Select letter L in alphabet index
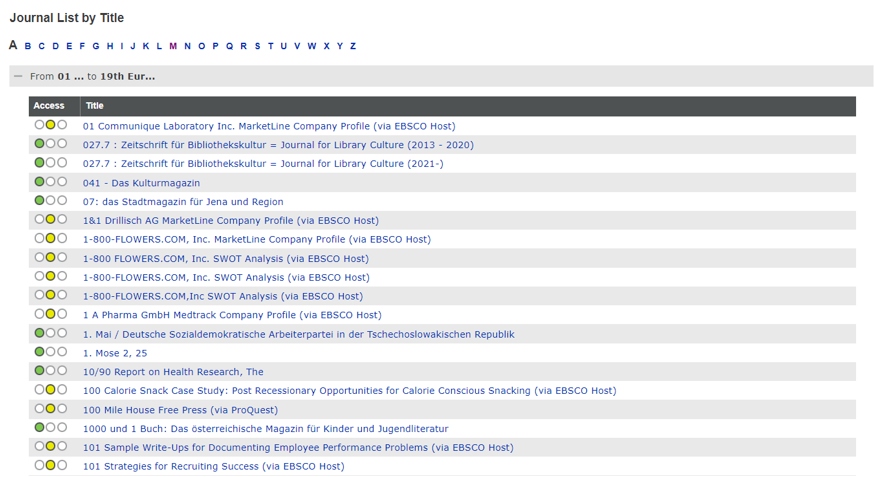874x477 pixels. point(159,46)
